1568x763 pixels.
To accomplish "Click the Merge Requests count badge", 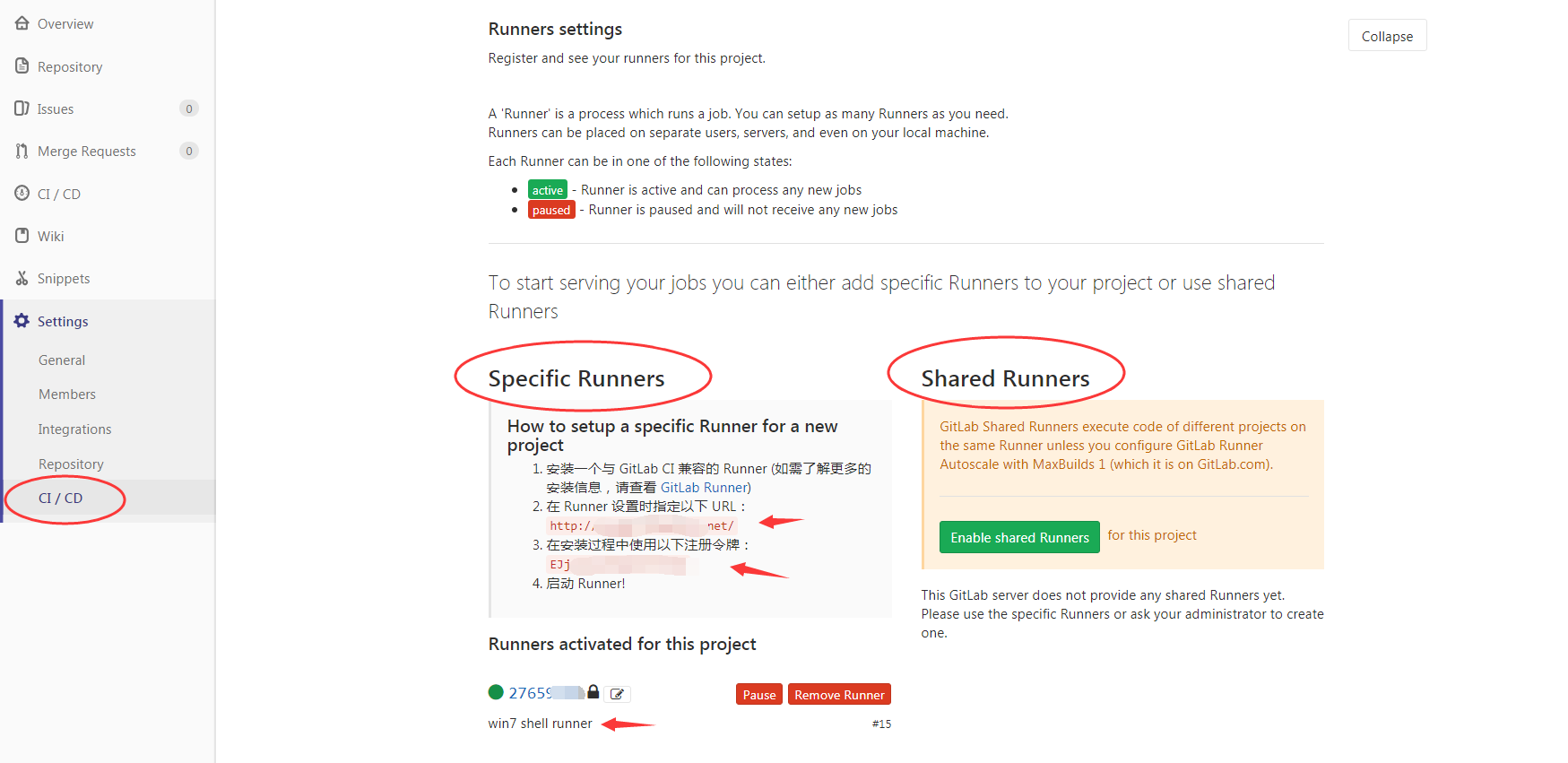I will (189, 151).
